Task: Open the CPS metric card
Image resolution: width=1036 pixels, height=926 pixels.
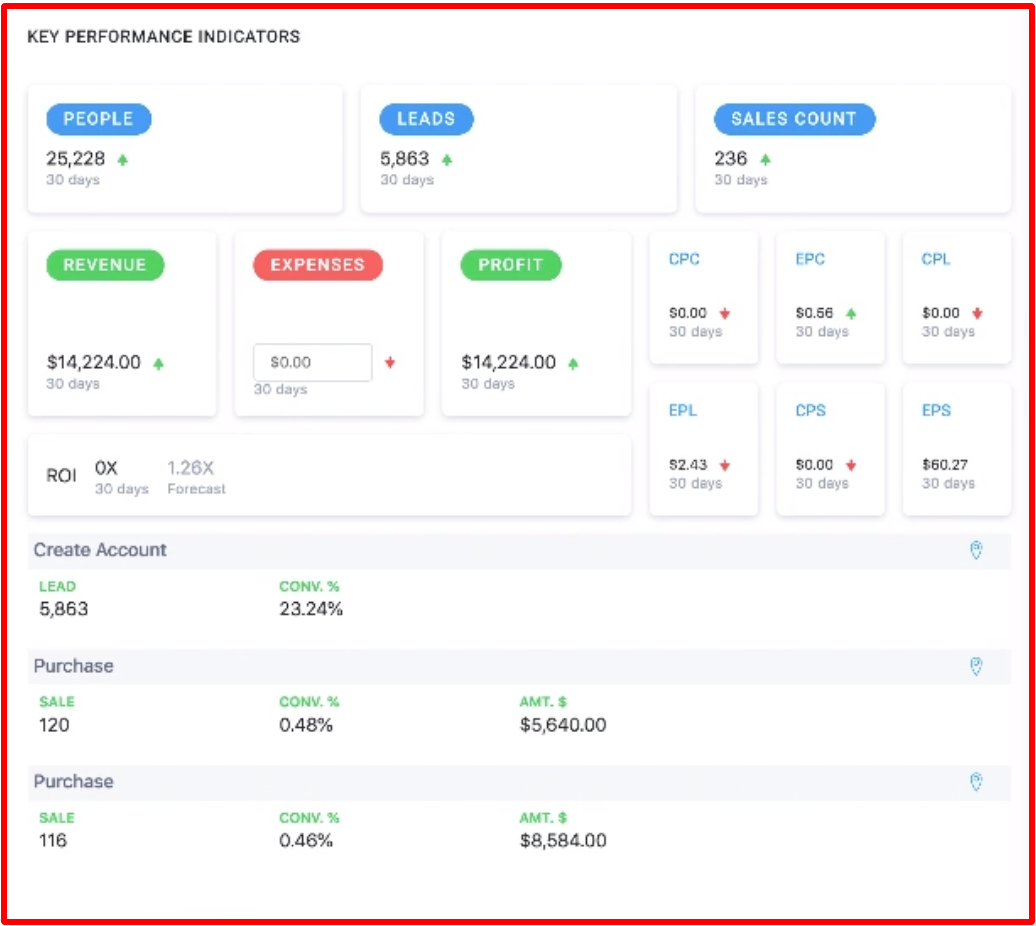Action: pyautogui.click(x=830, y=449)
